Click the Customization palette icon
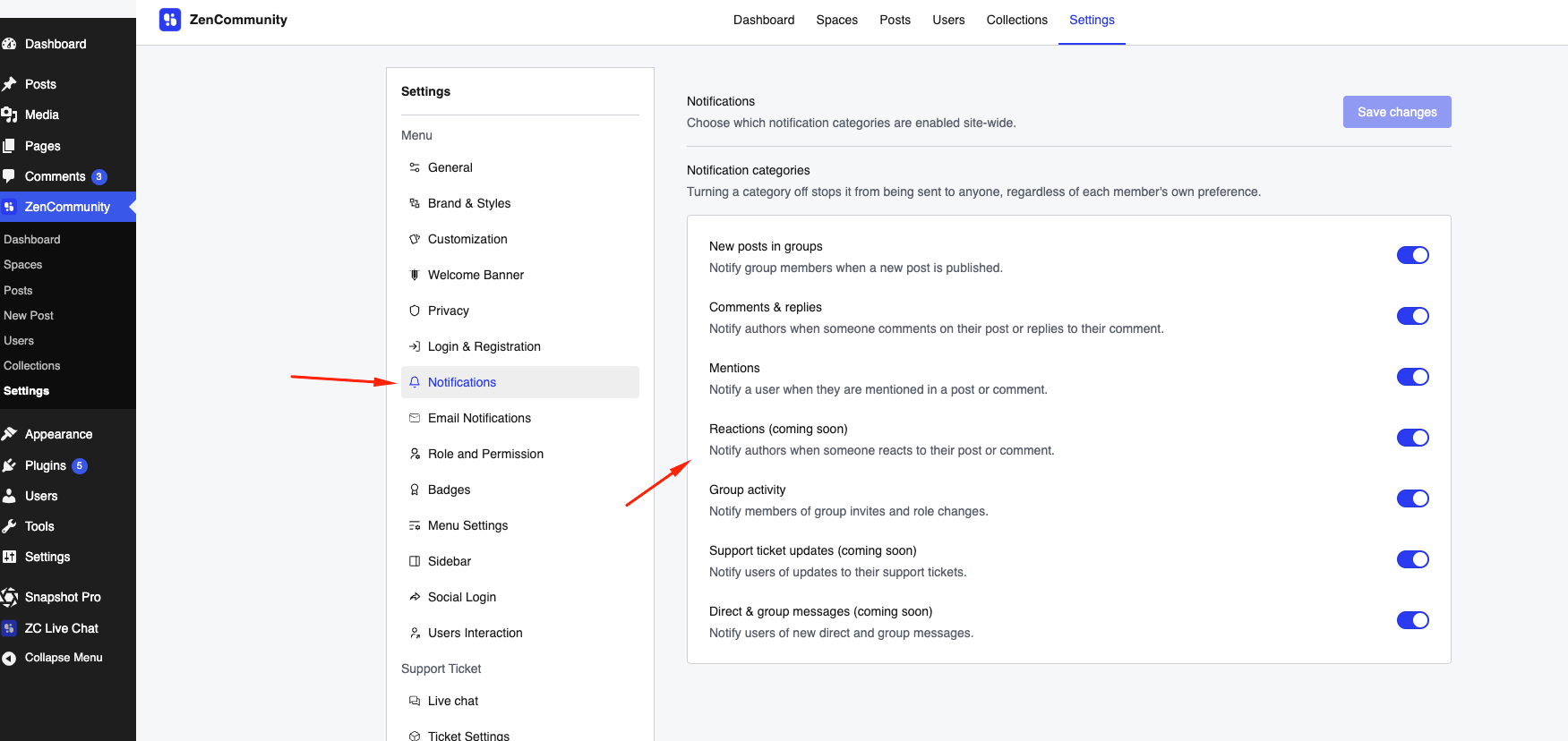The height and width of the screenshot is (741, 1568). pyautogui.click(x=415, y=239)
